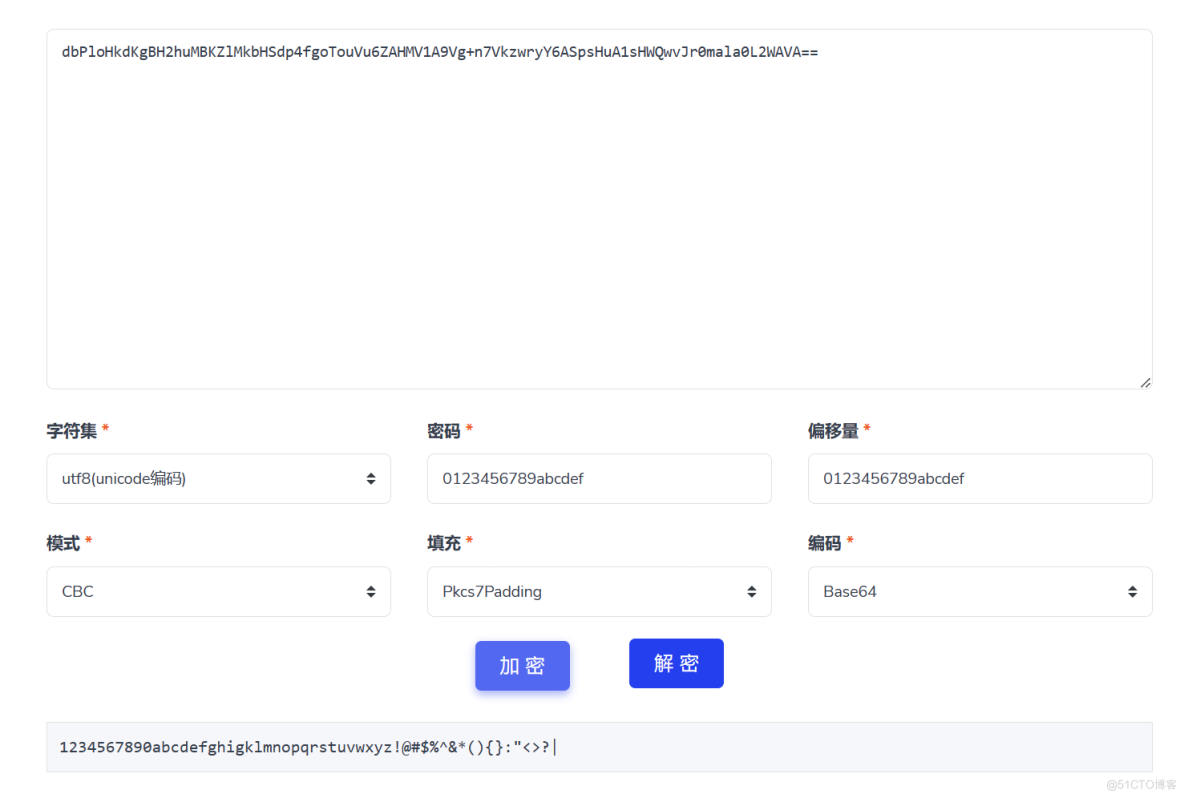Click inside the 偏移量 offset field
This screenshot has height=798, width=1184.
coord(980,478)
